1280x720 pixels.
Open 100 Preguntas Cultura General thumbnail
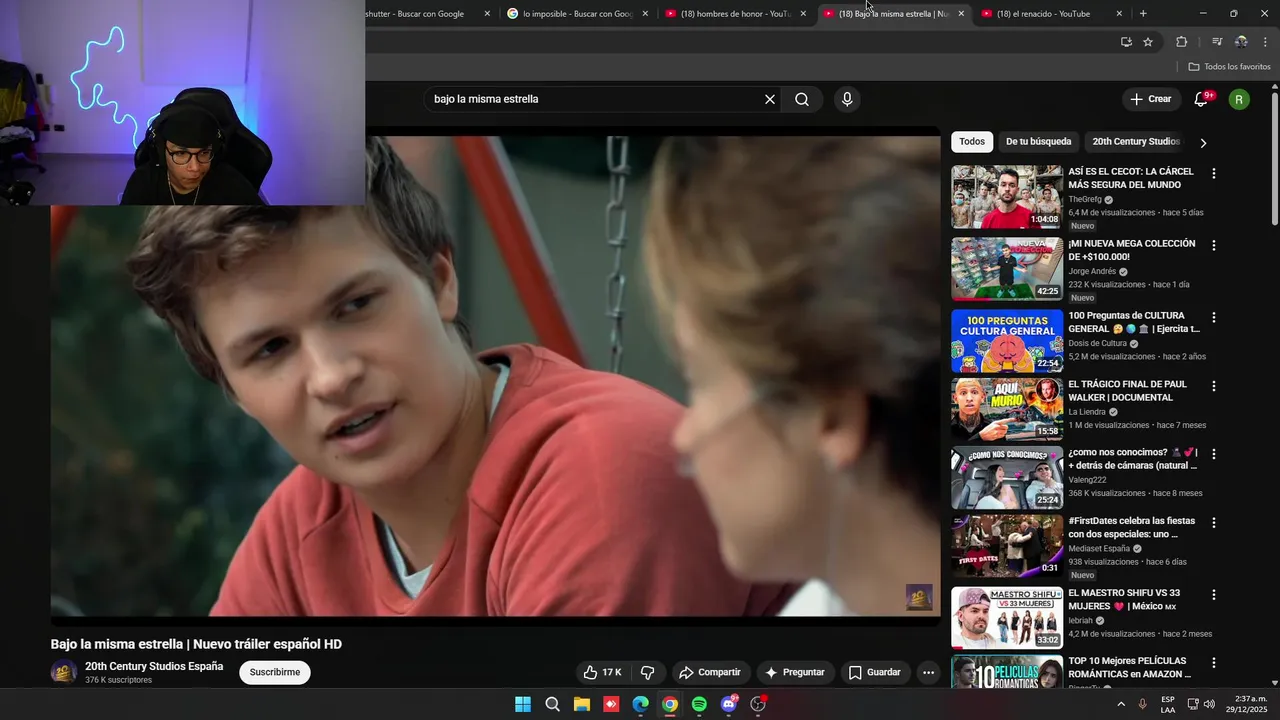[1007, 341]
